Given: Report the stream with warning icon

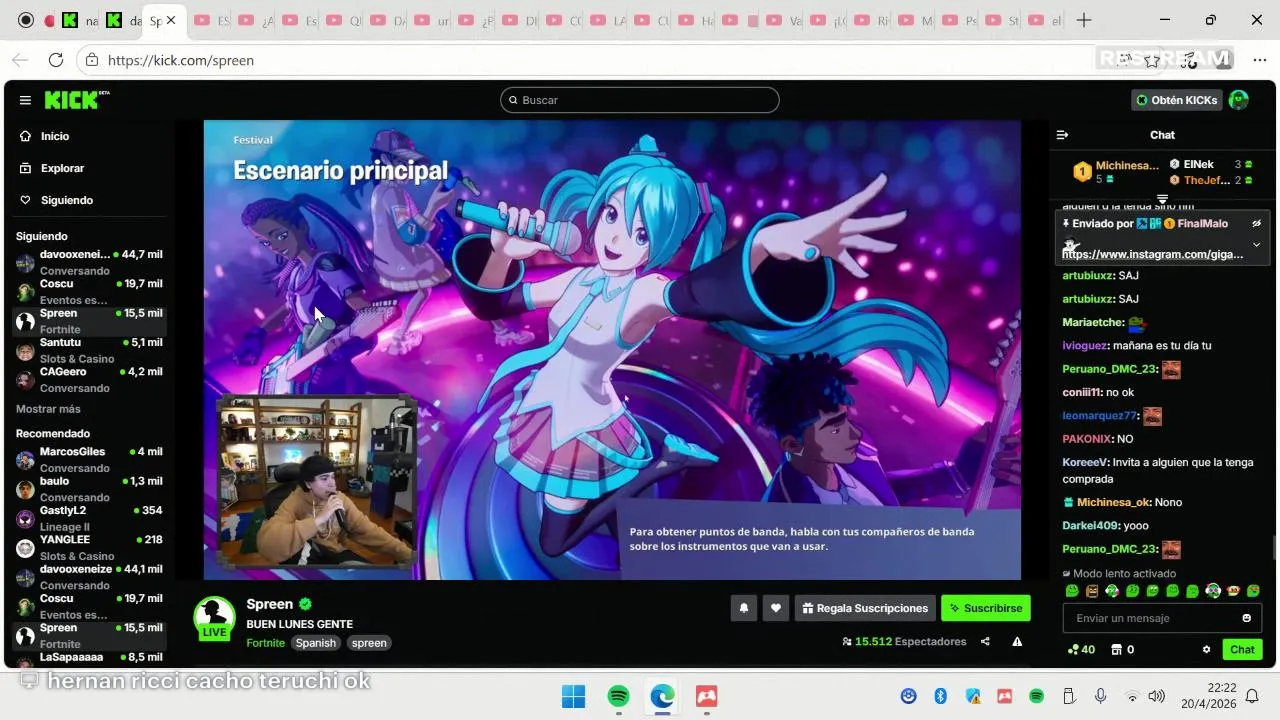Looking at the screenshot, I should tap(1017, 642).
